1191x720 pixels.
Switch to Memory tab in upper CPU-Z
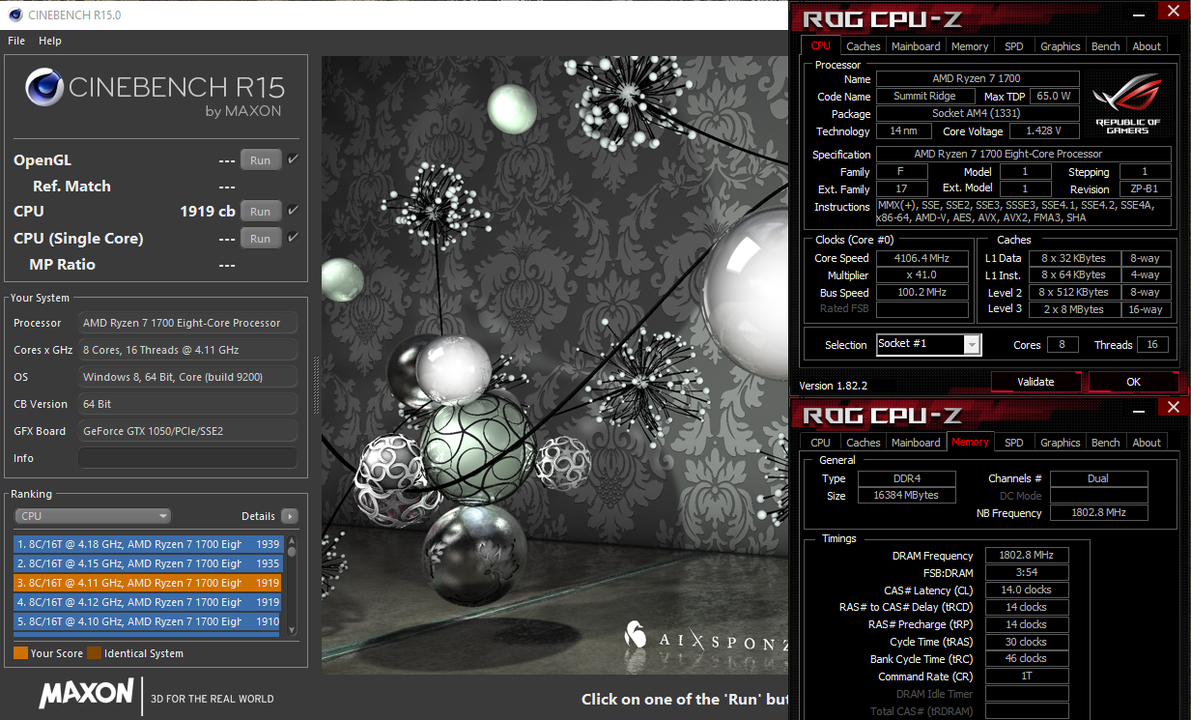click(969, 46)
